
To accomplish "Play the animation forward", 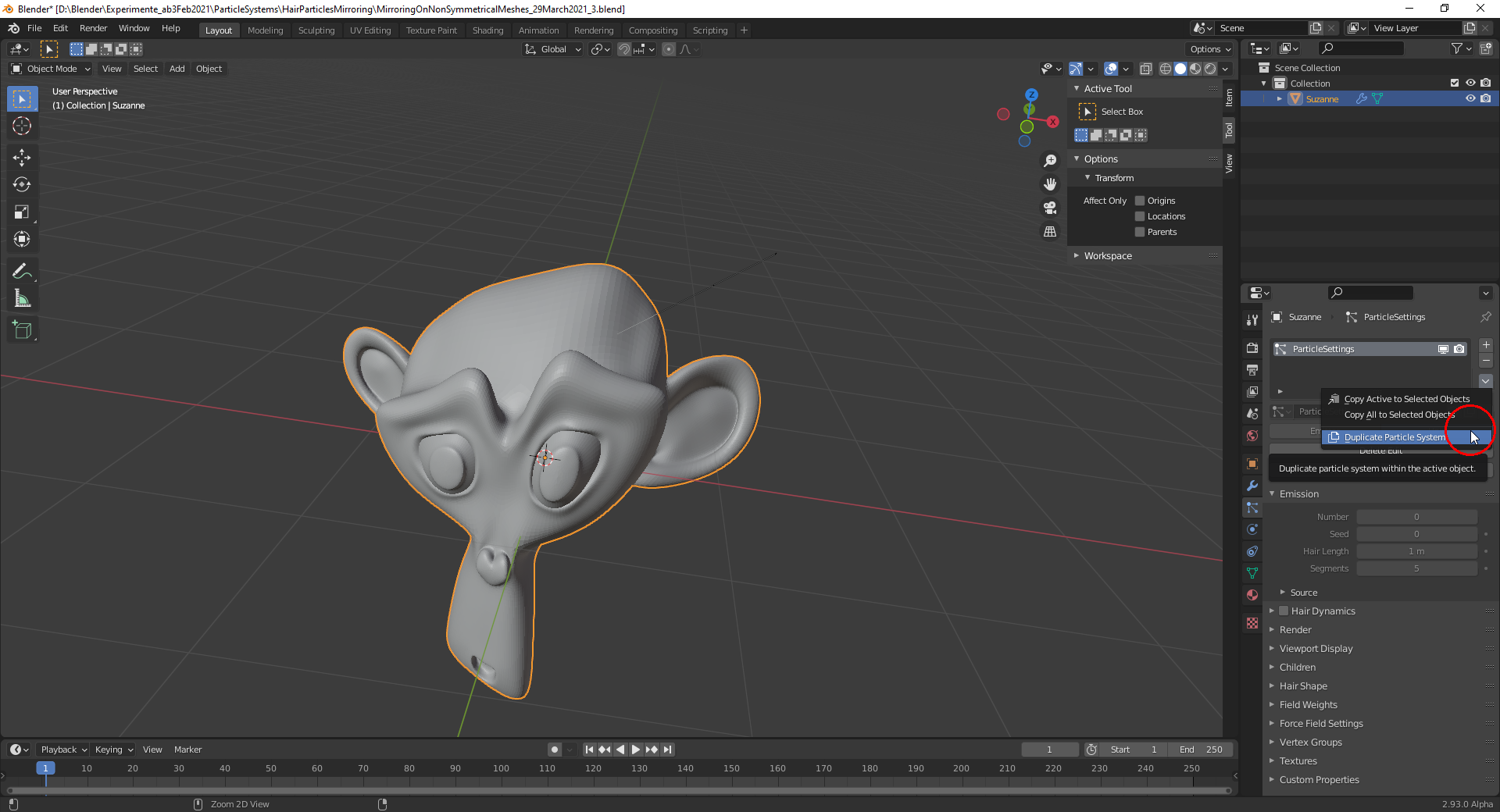I will pos(636,750).
